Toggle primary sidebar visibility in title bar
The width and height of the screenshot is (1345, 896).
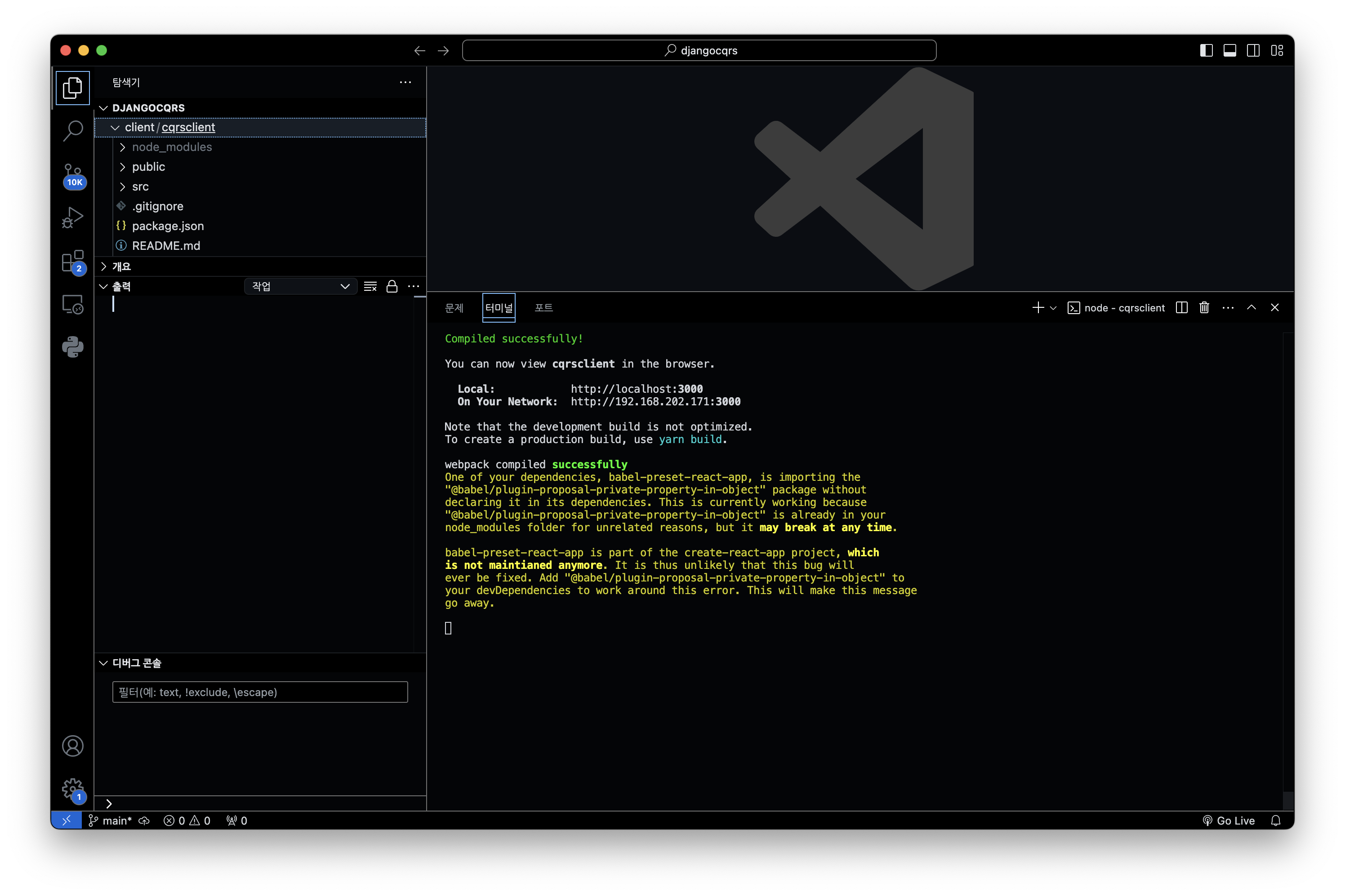point(1206,50)
